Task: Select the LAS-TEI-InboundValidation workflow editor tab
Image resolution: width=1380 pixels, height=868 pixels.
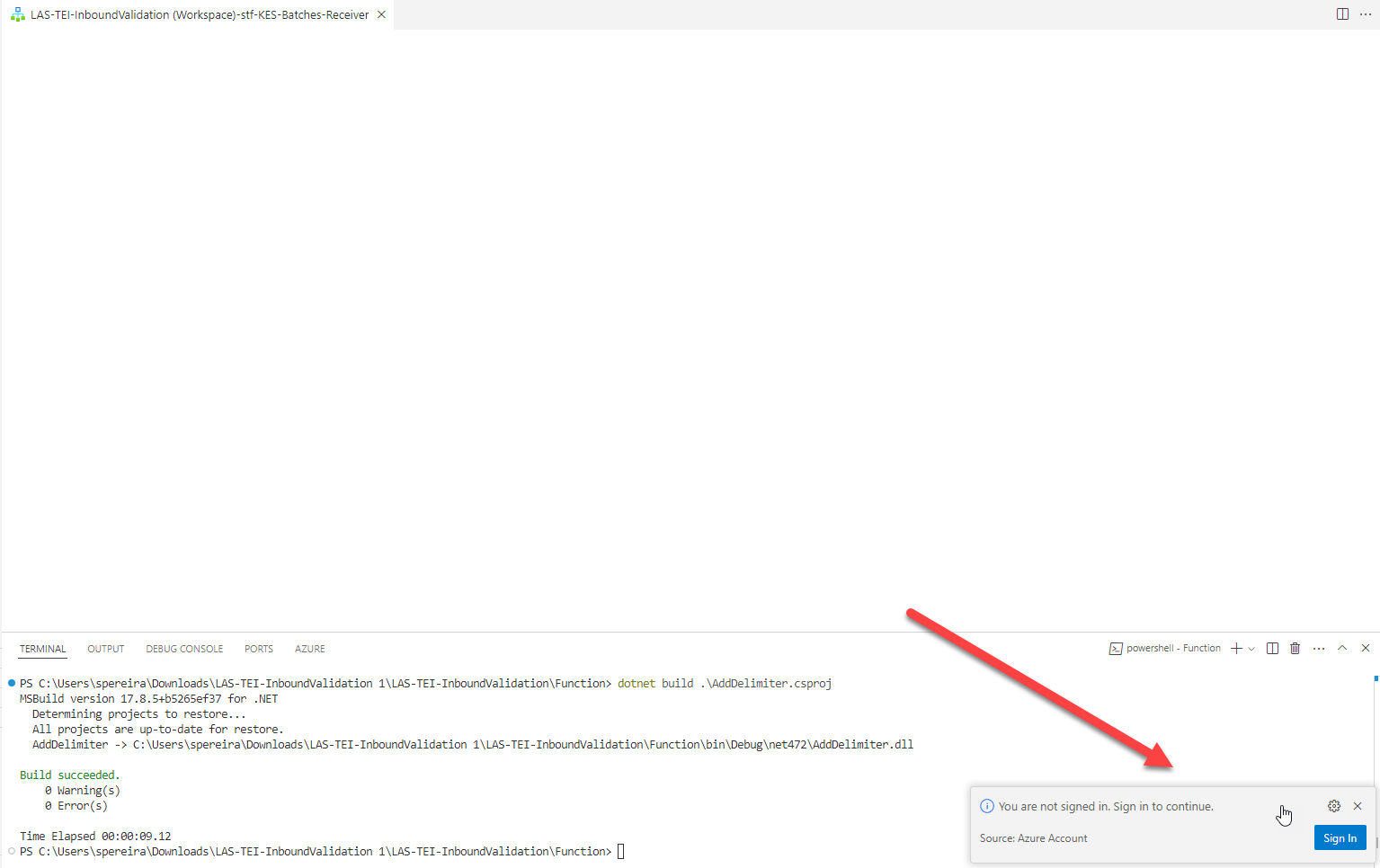Action: click(199, 14)
